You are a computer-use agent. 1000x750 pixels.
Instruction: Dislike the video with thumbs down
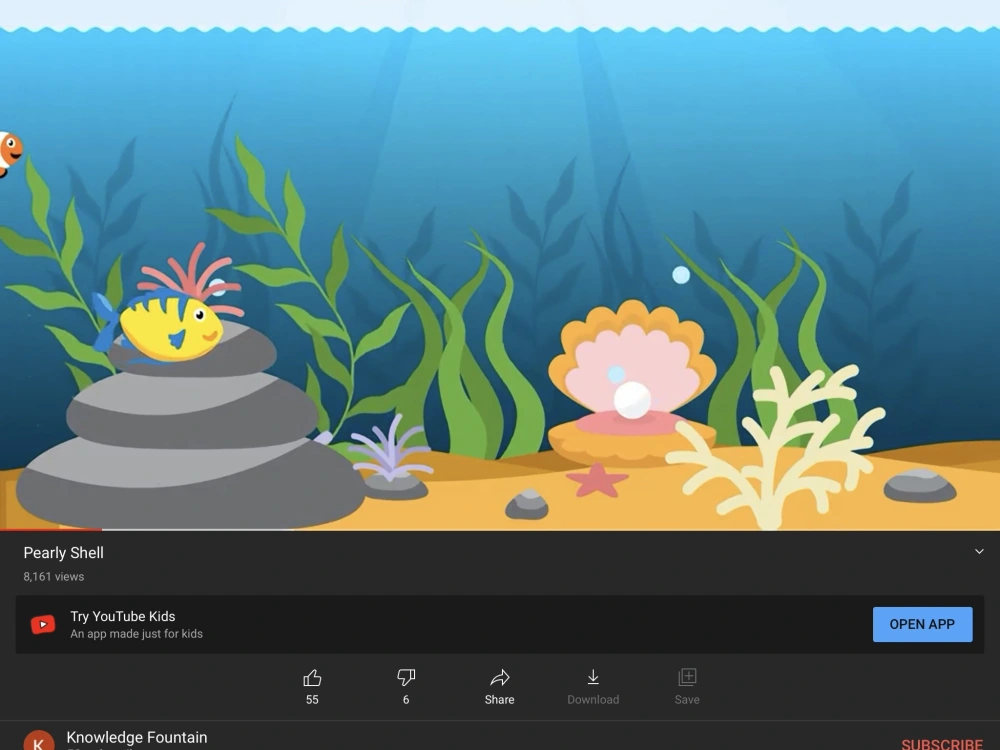pyautogui.click(x=406, y=677)
